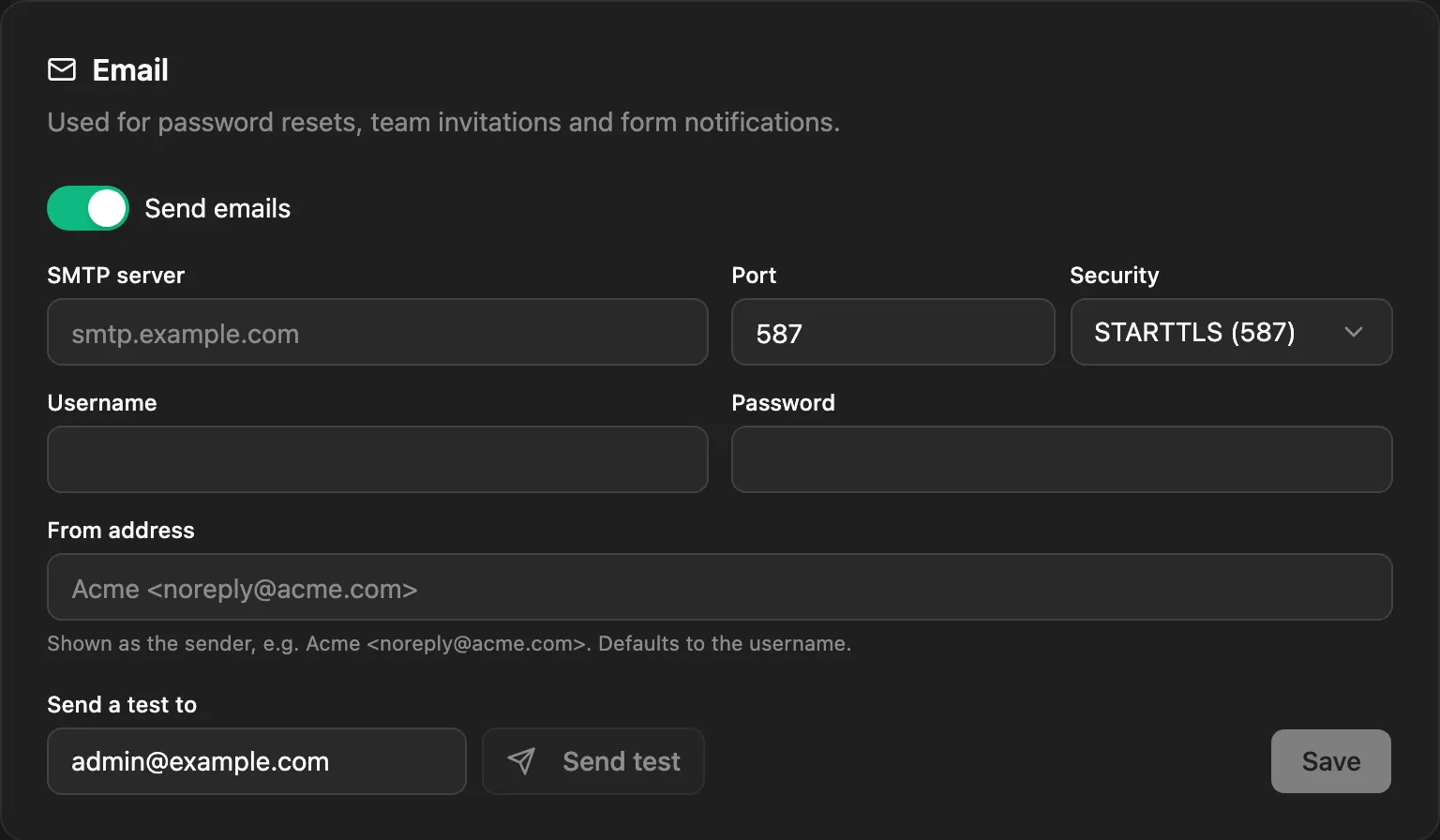This screenshot has height=840, width=1440.
Task: Edit the Send a test to address
Action: (257, 761)
